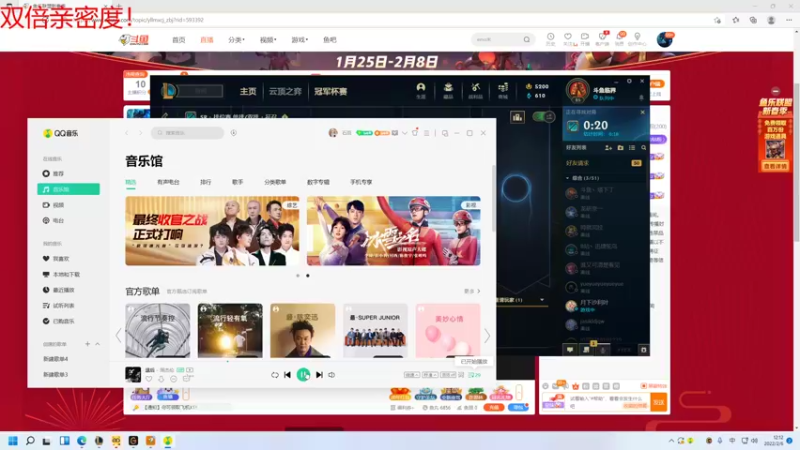This screenshot has width=800, height=450.
Task: Open the 流行轻有氧 playlist cover
Action: pos(230,331)
